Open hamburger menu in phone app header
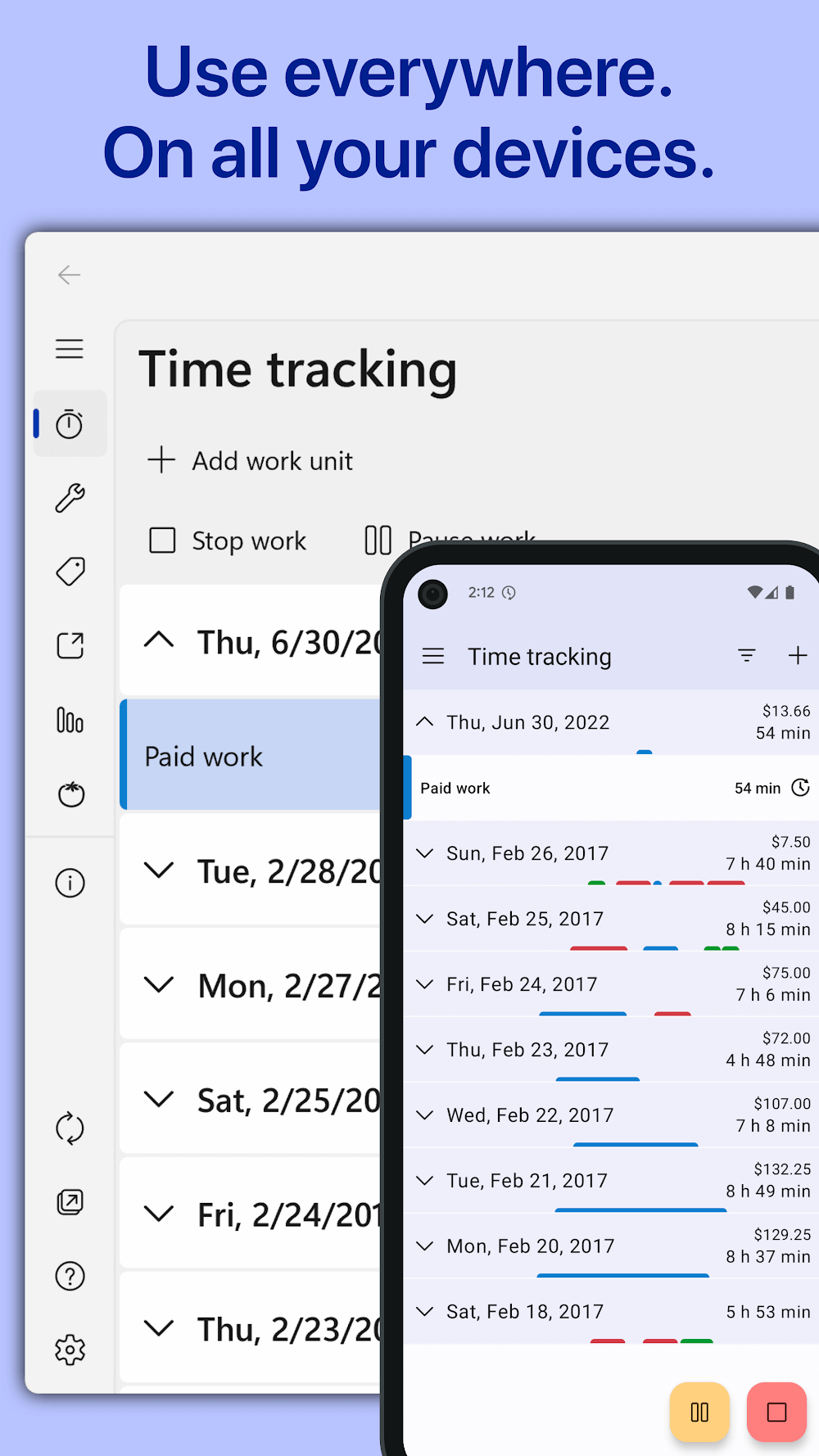This screenshot has height=1456, width=819. pos(433,657)
